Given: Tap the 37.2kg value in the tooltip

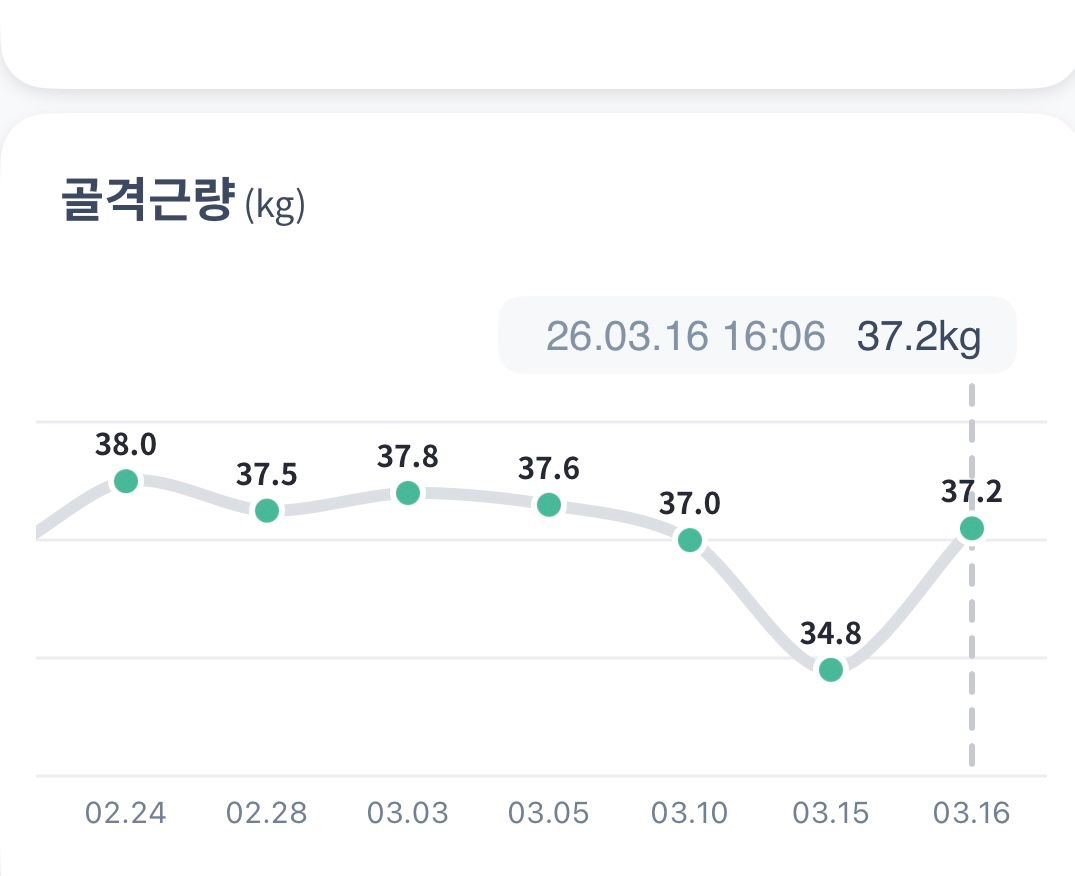Looking at the screenshot, I should pyautogui.click(x=918, y=337).
